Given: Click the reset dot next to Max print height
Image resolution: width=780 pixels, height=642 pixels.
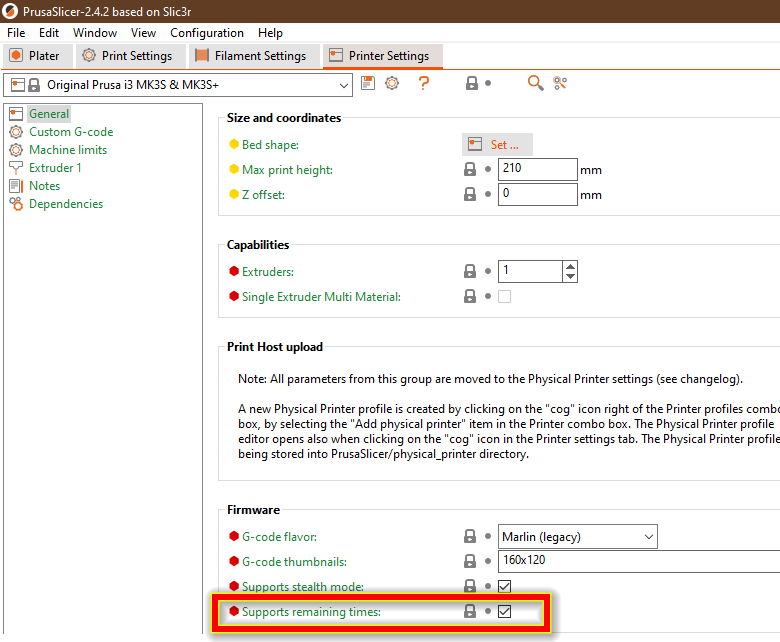Looking at the screenshot, I should [x=488, y=169].
